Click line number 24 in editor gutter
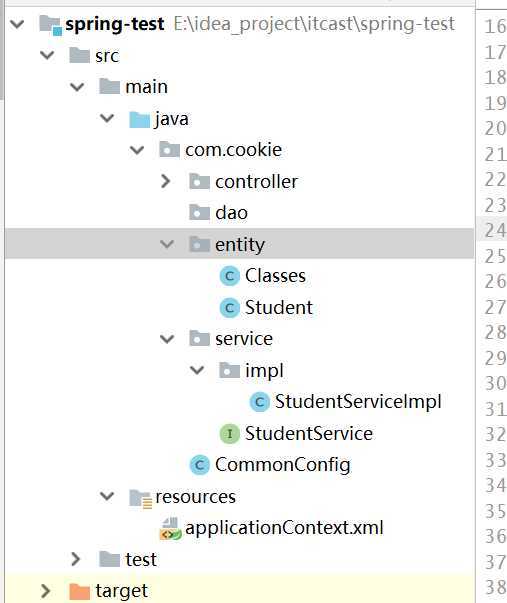Viewport: 507px width, 603px height. pos(495,230)
